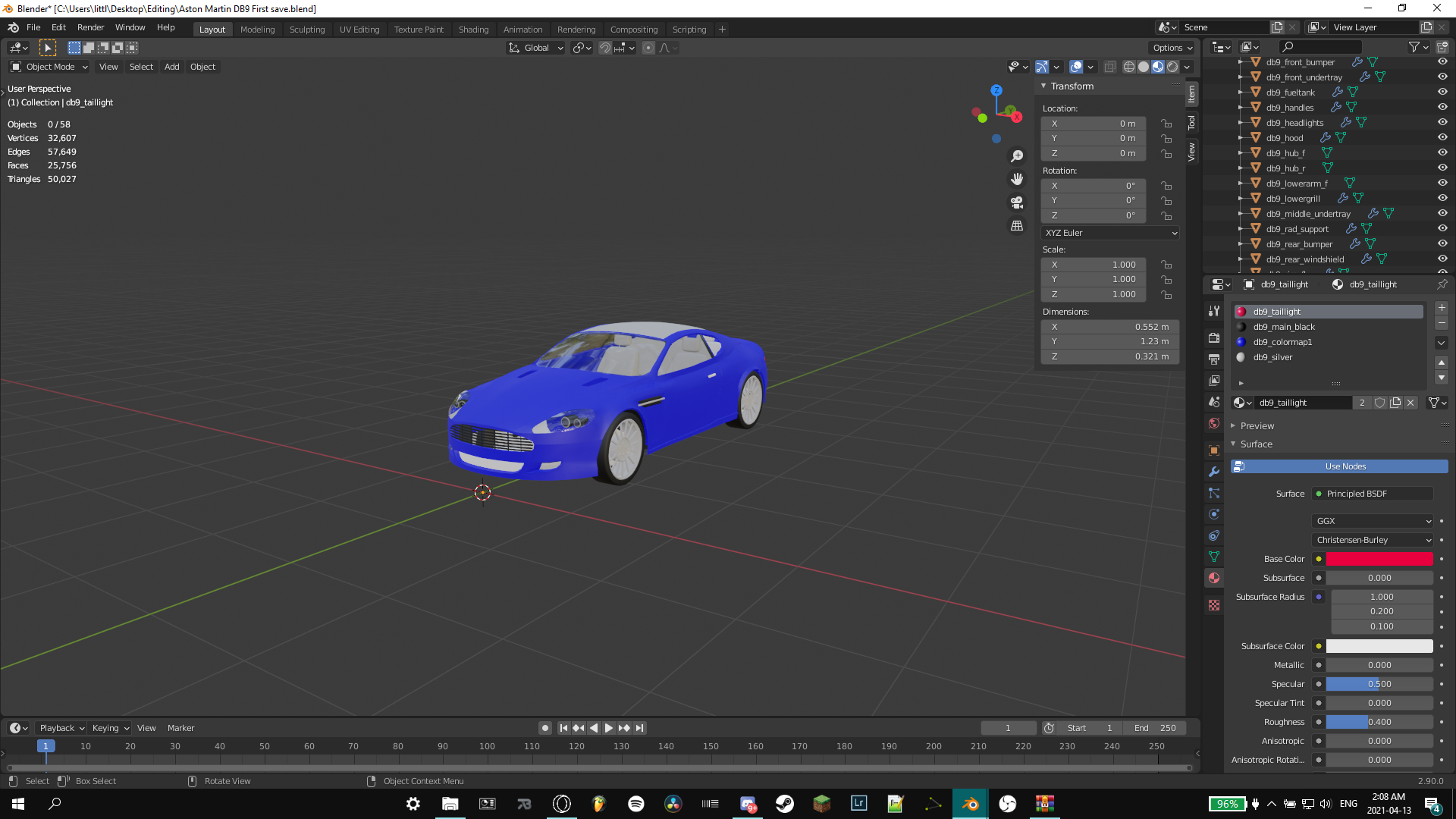Toggle X-ray display in viewport header
This screenshot has height=819, width=1456.
[1109, 67]
